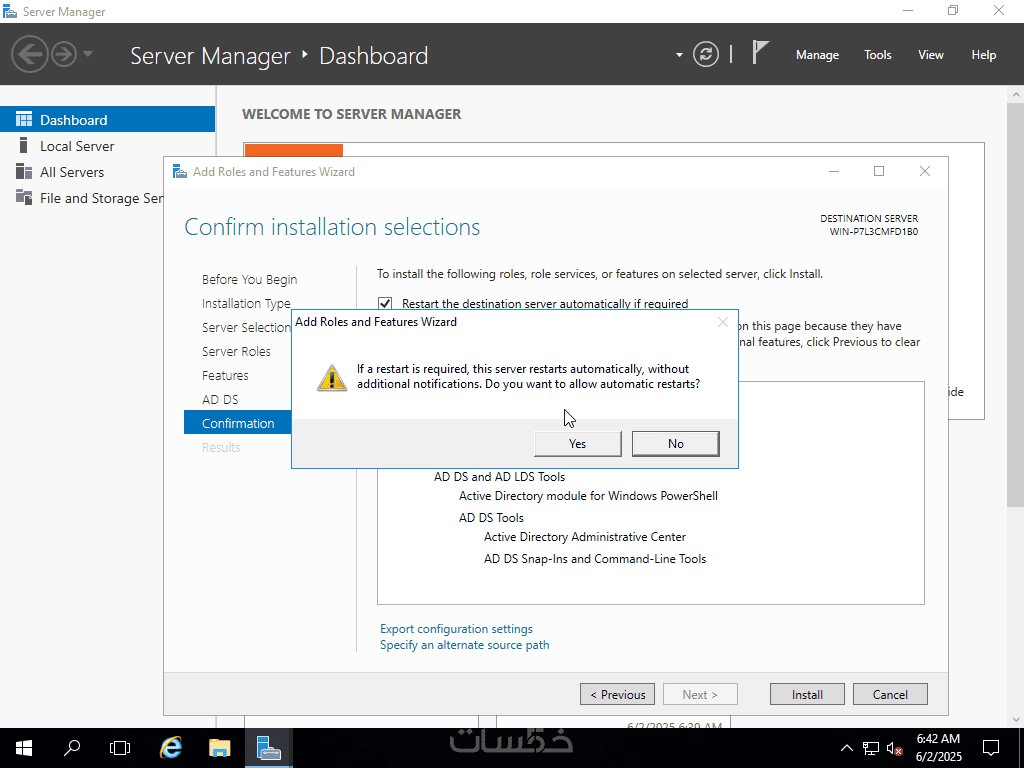This screenshot has width=1024, height=768.
Task: Click the muted volume icon in tray
Action: tap(894, 748)
